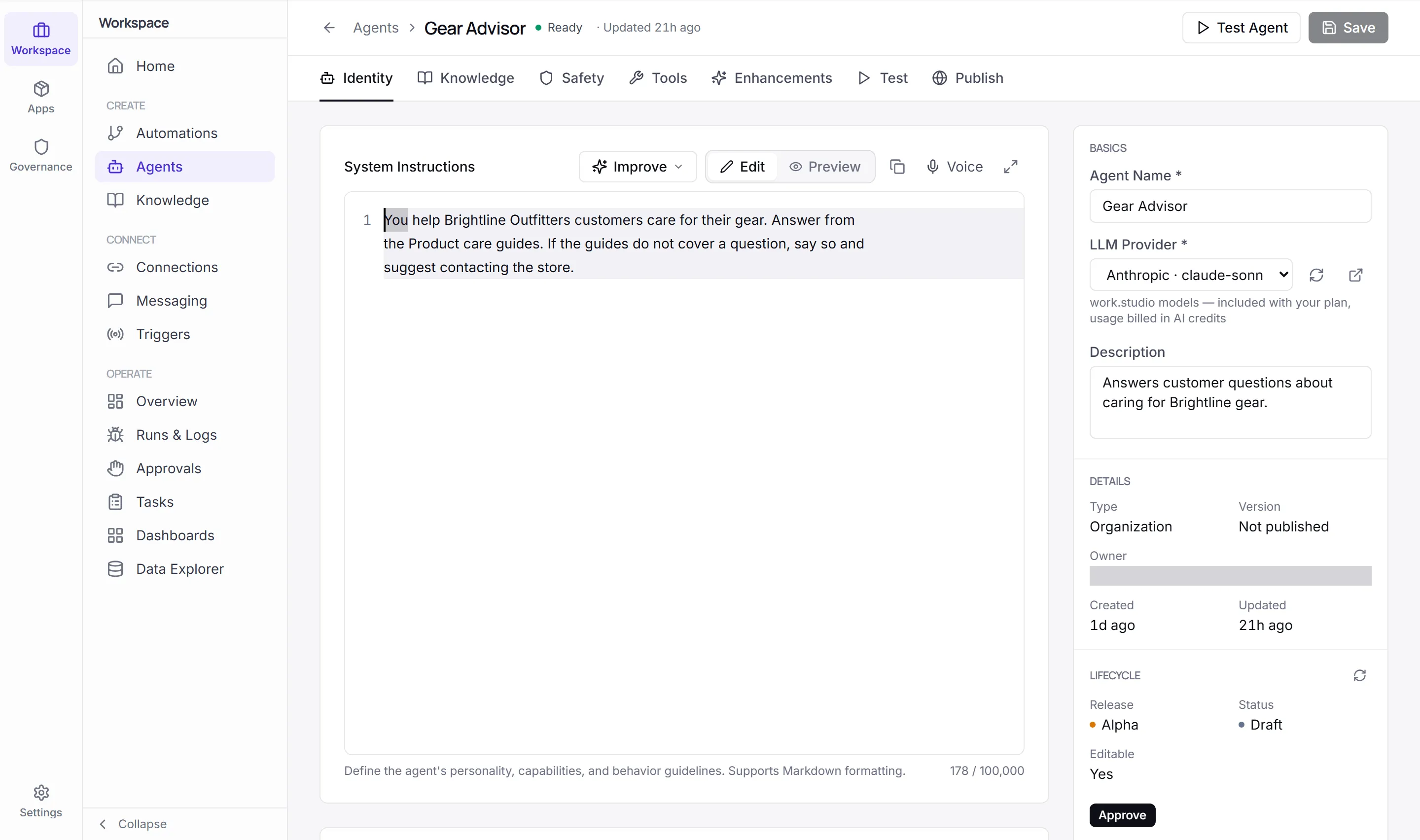Collapse the sidebar panel

point(134,824)
